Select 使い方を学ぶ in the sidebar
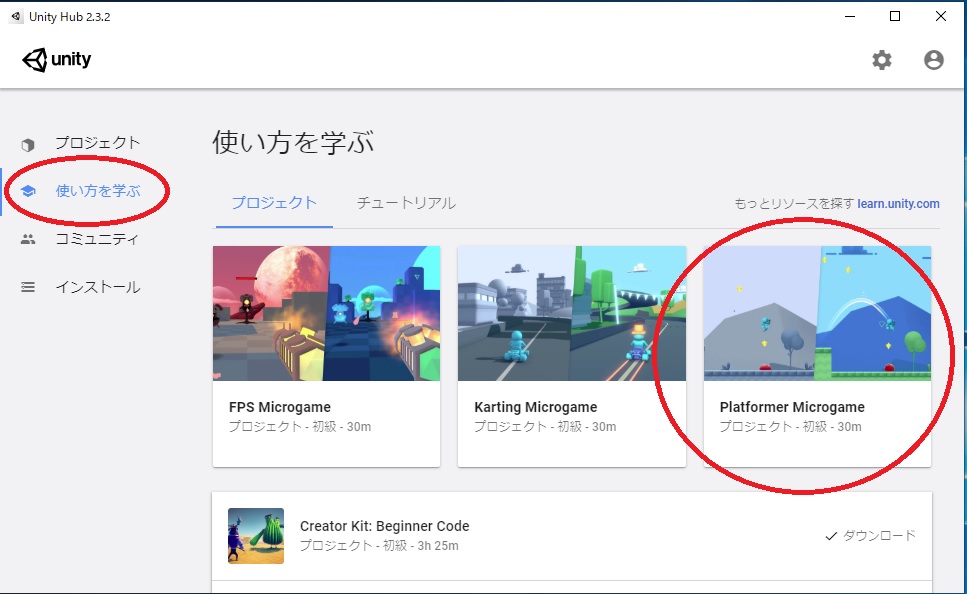This screenshot has width=967, height=594. pos(98,191)
